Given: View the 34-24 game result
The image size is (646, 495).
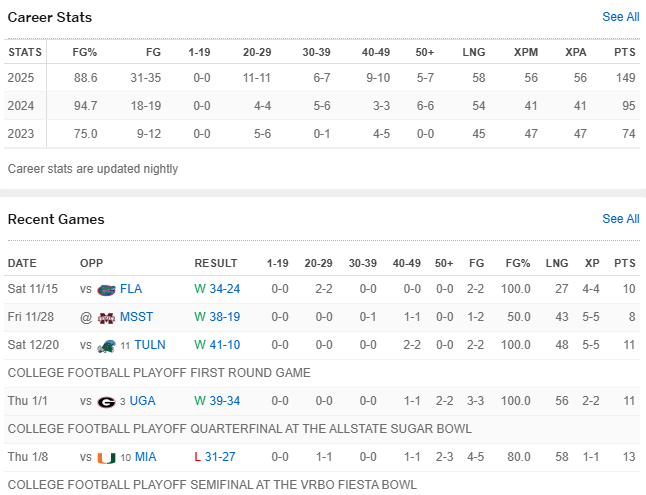Looking at the screenshot, I should point(224,290).
